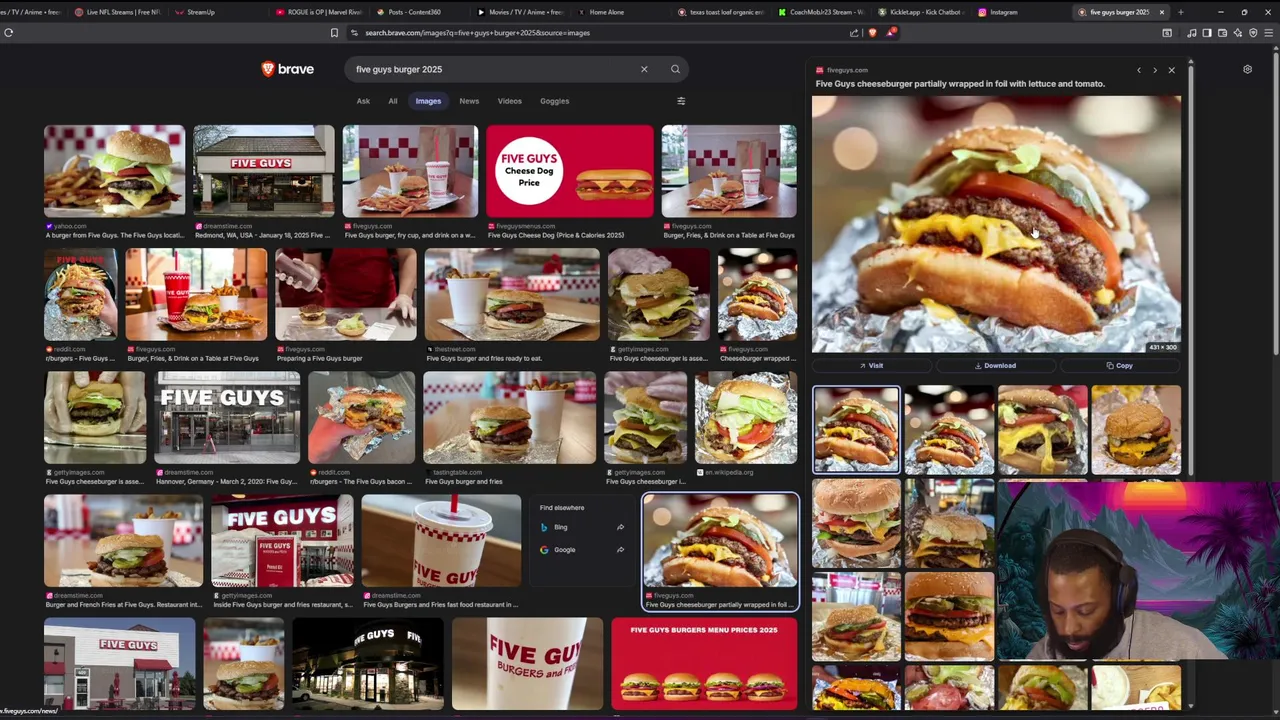The width and height of the screenshot is (1280, 720).
Task: Reload the page from browser toolbar
Action: coord(8,33)
